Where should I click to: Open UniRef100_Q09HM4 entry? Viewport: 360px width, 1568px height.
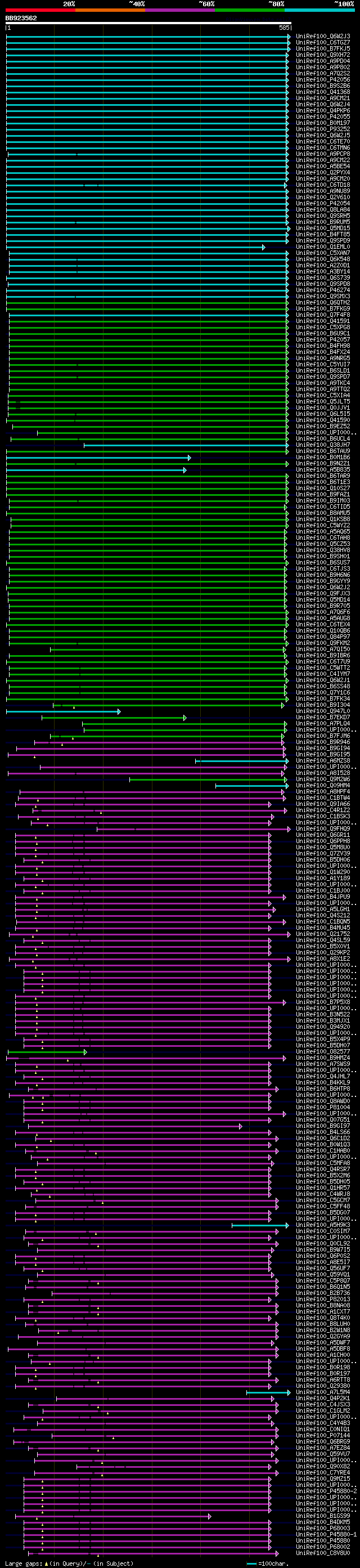click(x=323, y=786)
